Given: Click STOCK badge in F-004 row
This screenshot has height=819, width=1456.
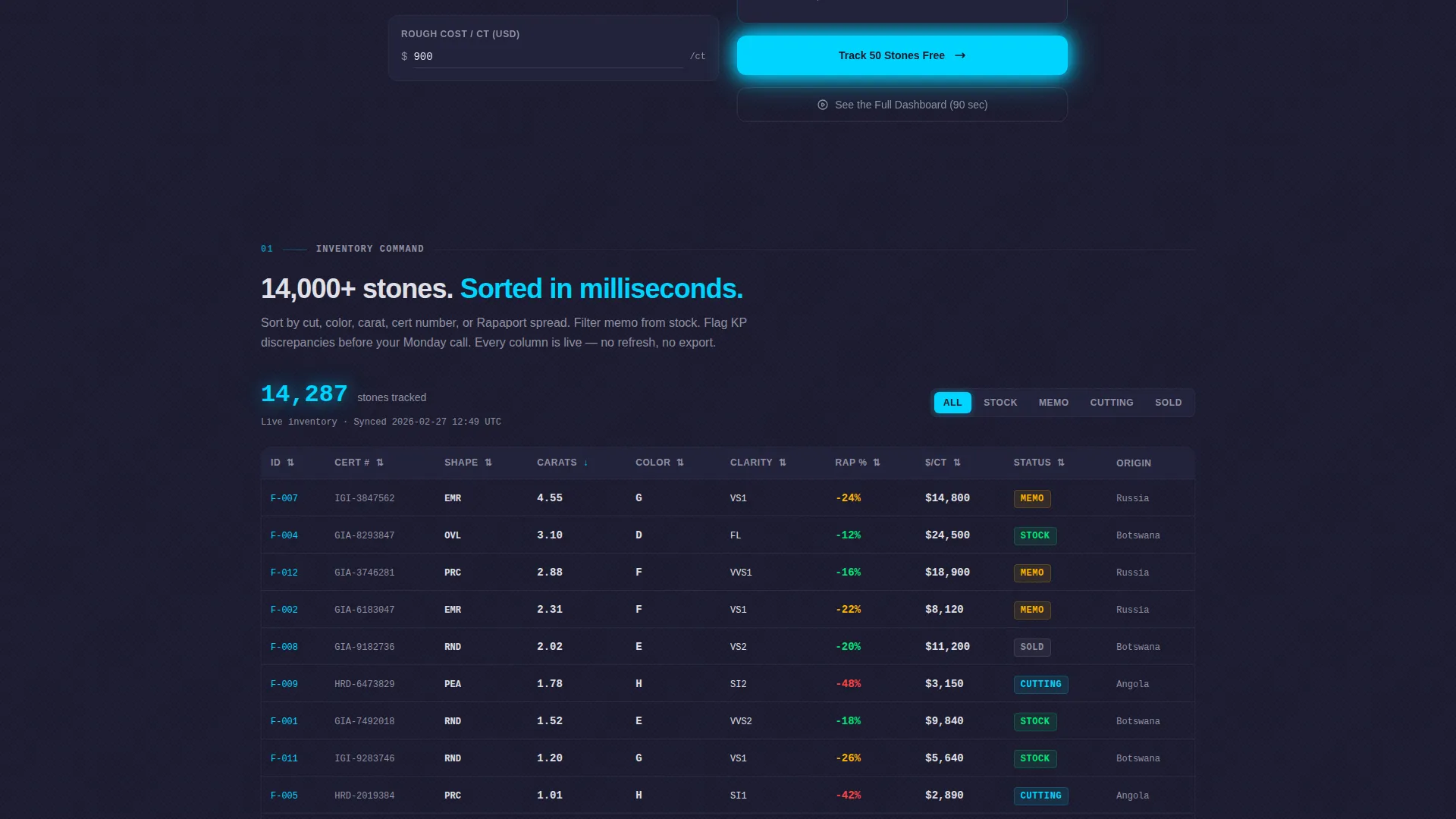Looking at the screenshot, I should point(1035,535).
